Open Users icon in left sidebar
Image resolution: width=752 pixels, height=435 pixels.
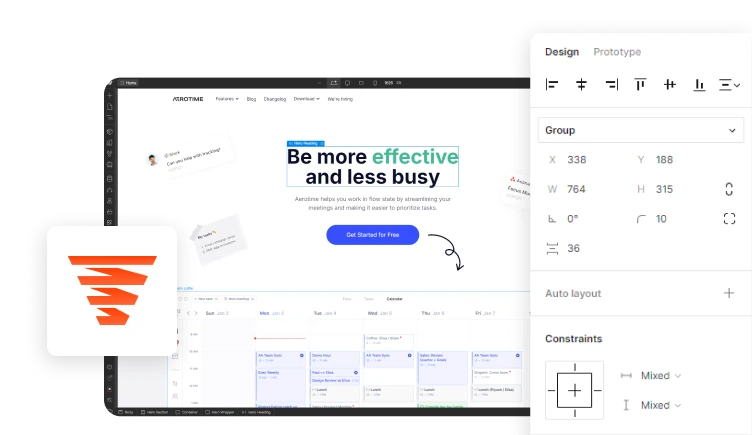coord(110,201)
